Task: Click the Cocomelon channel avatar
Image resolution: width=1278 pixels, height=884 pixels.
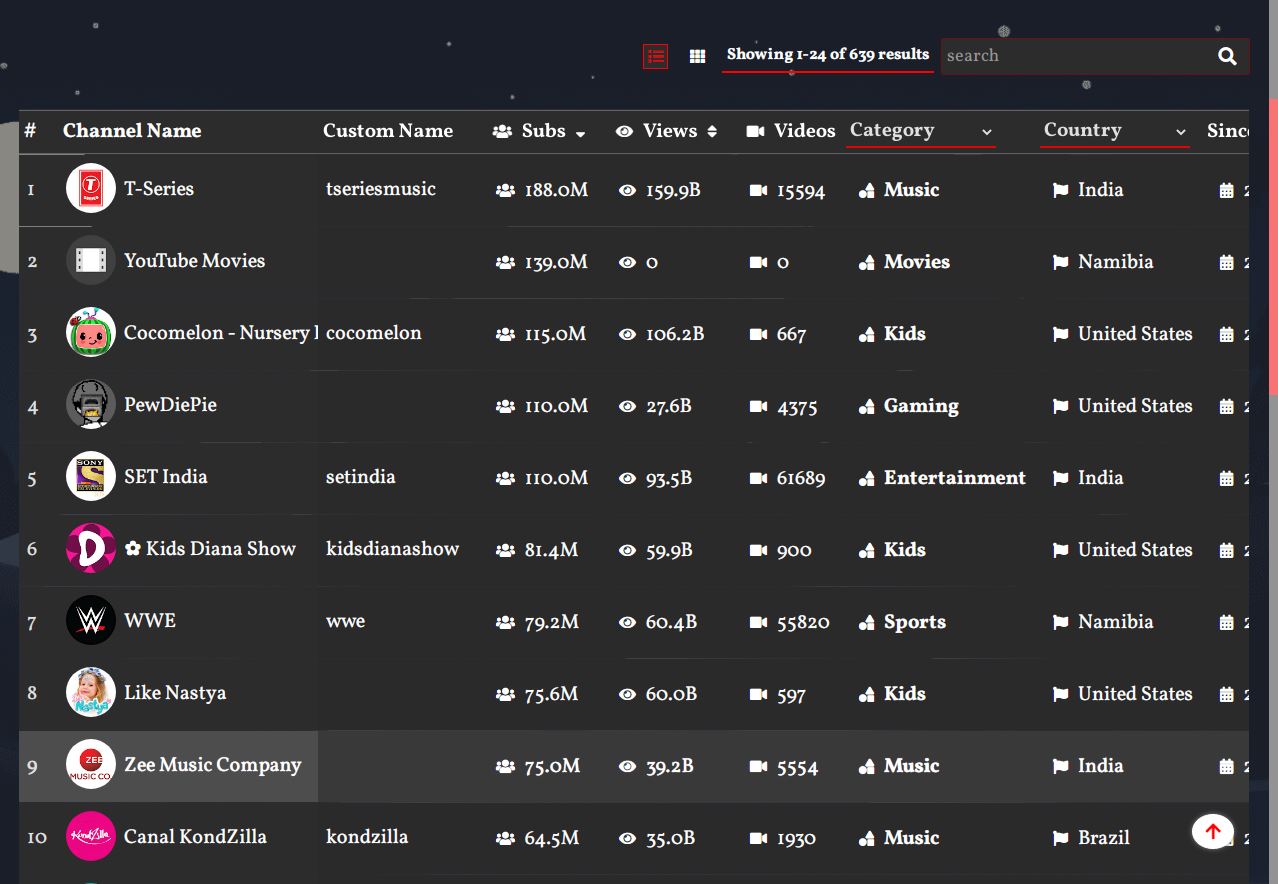Action: point(91,333)
